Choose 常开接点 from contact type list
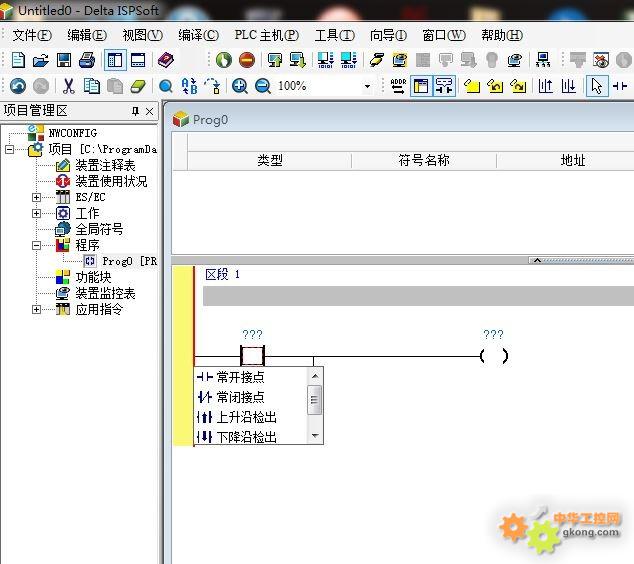 point(240,377)
